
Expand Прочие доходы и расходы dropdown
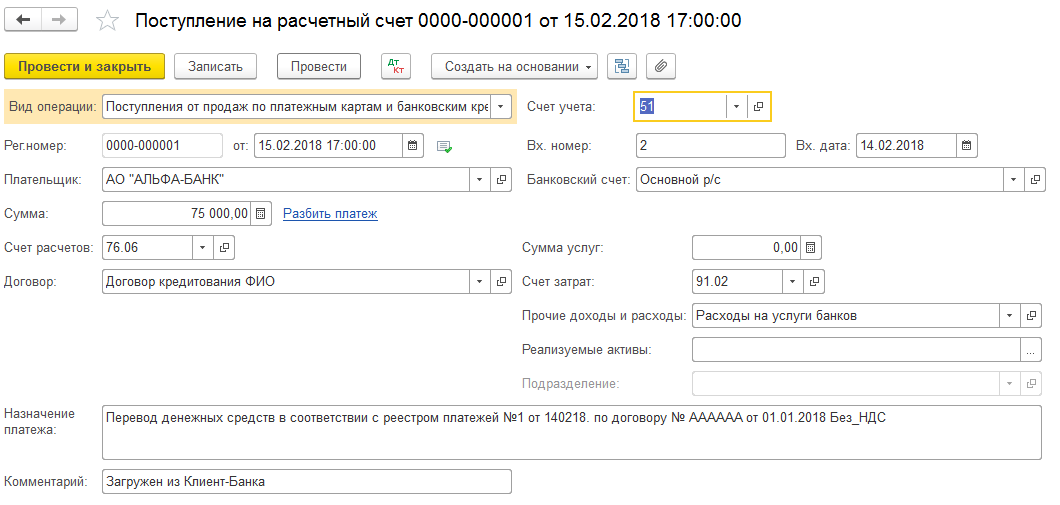(x=1010, y=315)
